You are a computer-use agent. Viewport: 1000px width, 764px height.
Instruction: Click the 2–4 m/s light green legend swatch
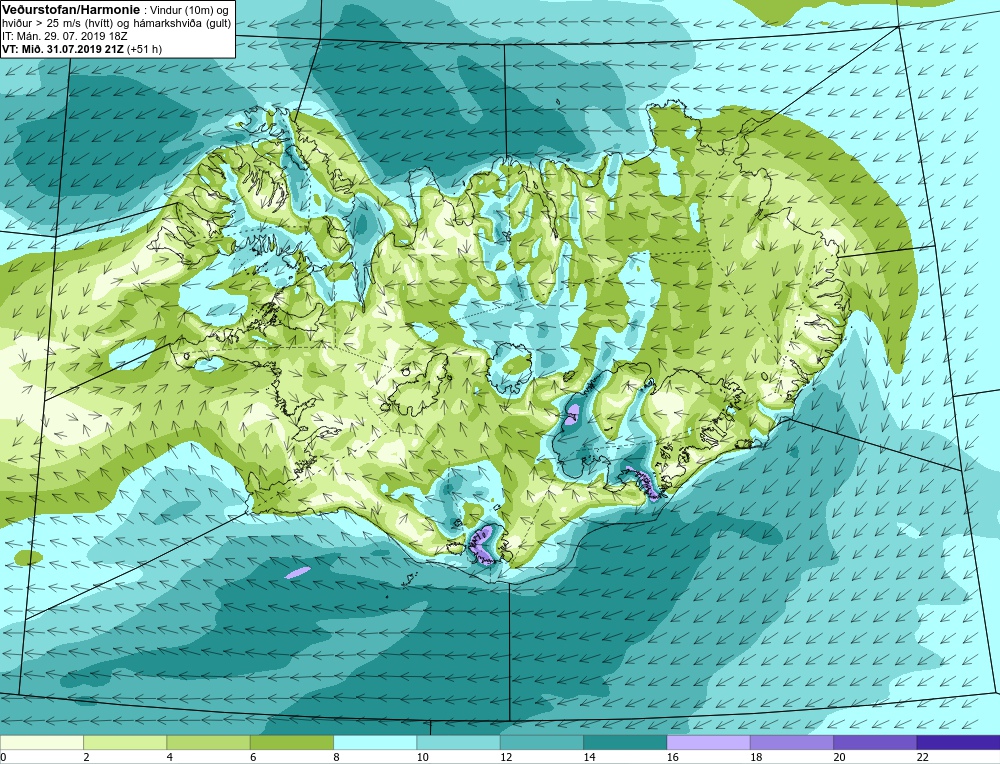tap(125, 742)
